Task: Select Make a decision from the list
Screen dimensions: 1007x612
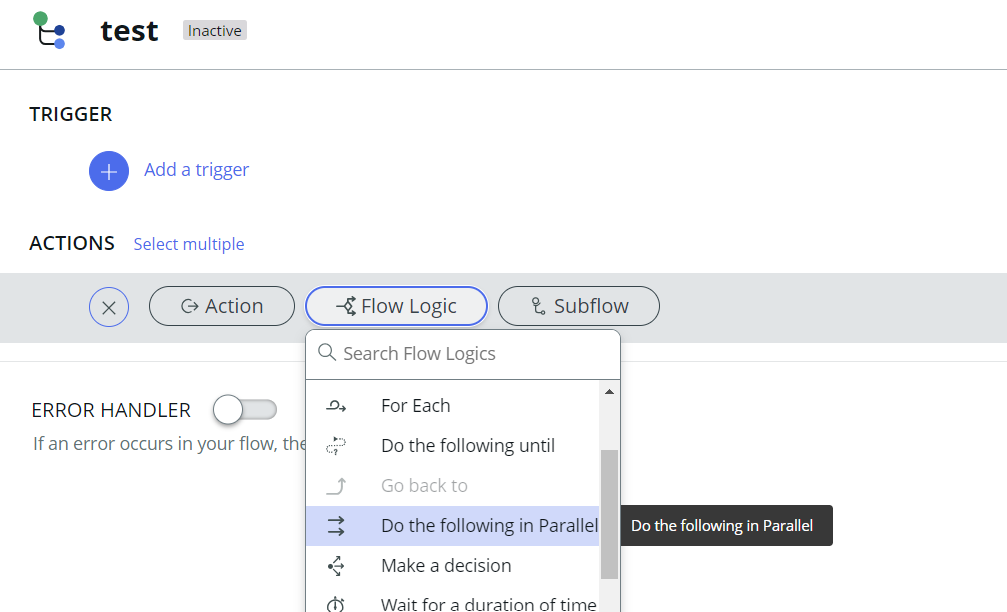Action: click(446, 565)
